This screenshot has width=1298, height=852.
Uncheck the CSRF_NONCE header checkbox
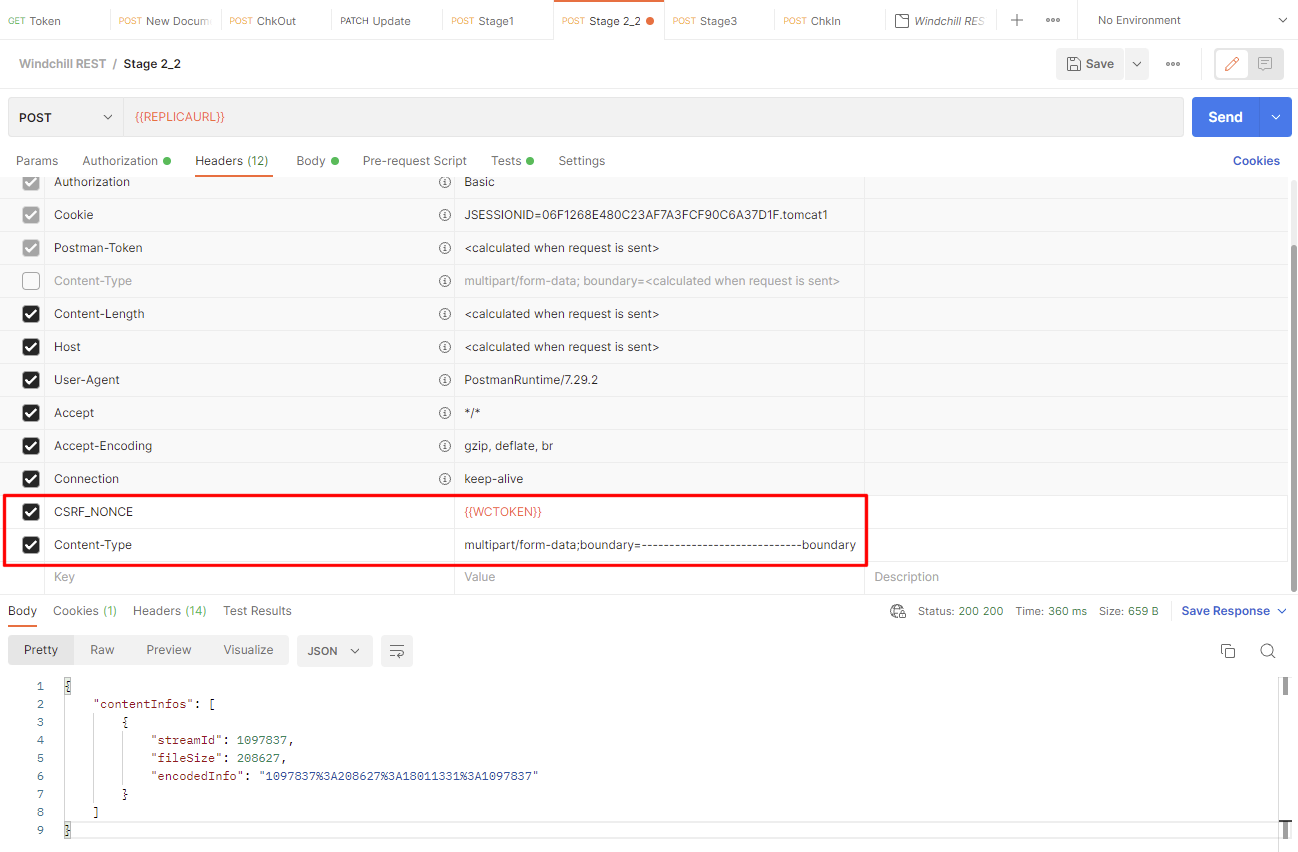[31, 512]
